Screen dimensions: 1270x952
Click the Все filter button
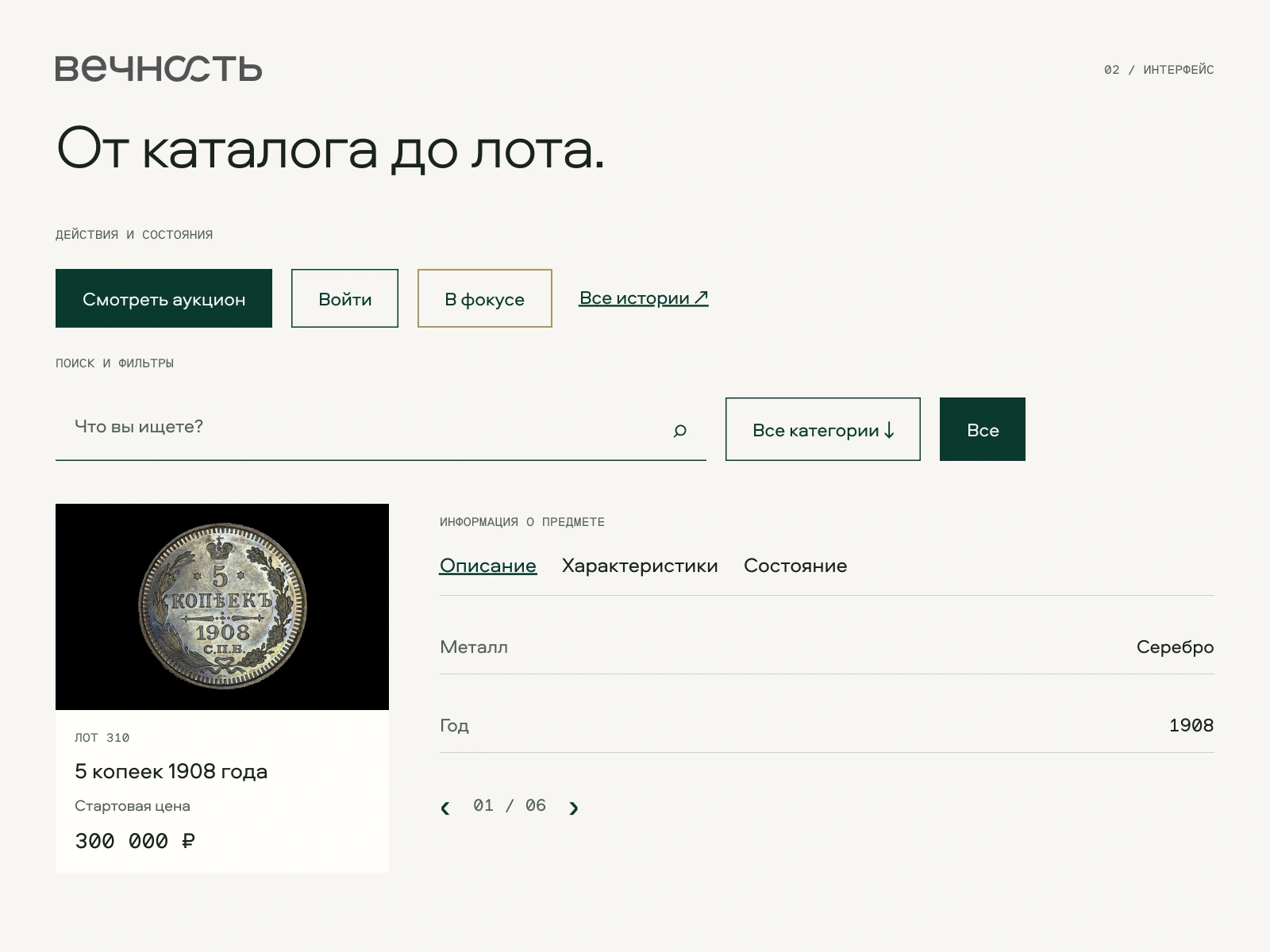tap(983, 429)
